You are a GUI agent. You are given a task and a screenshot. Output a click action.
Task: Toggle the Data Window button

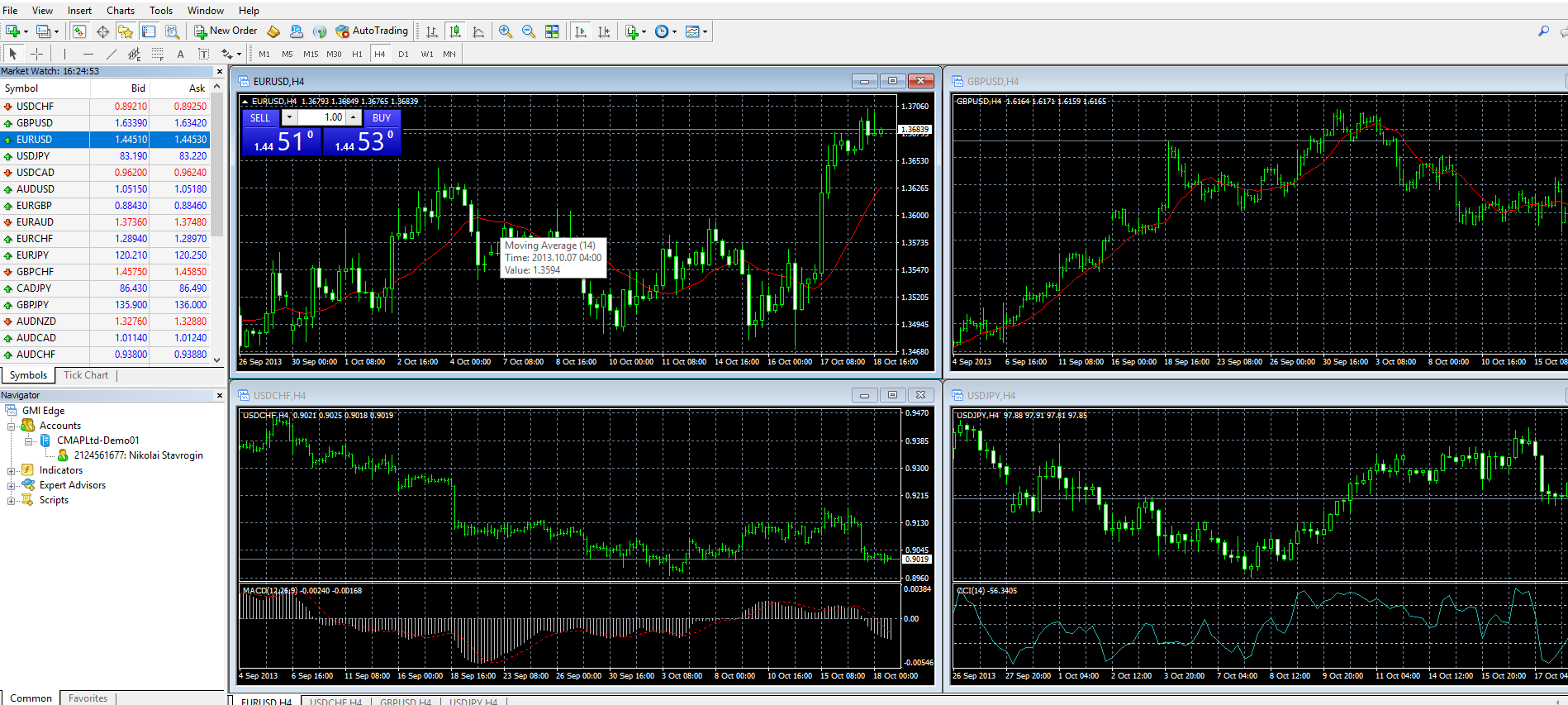102,31
